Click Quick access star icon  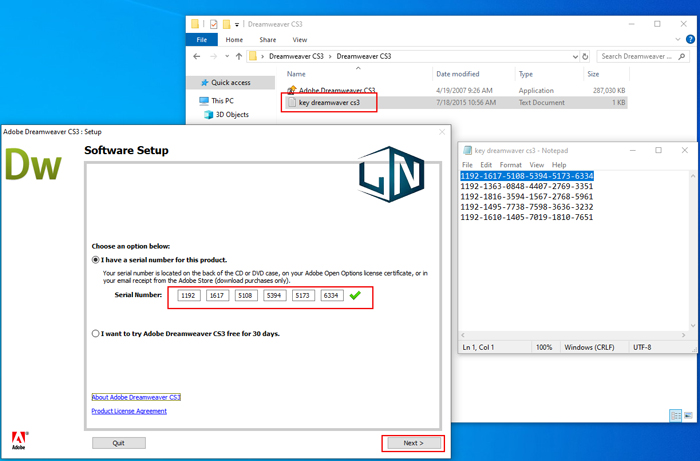pos(204,83)
